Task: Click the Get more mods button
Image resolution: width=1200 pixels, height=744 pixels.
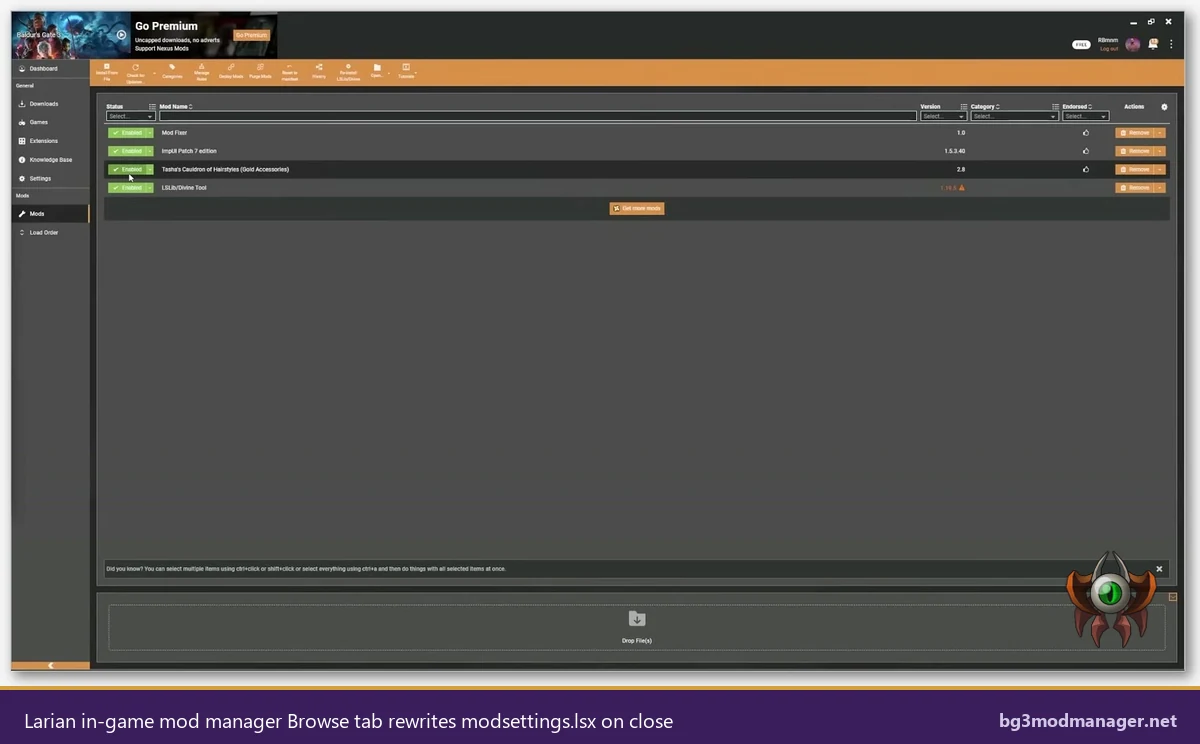Action: pyautogui.click(x=637, y=208)
